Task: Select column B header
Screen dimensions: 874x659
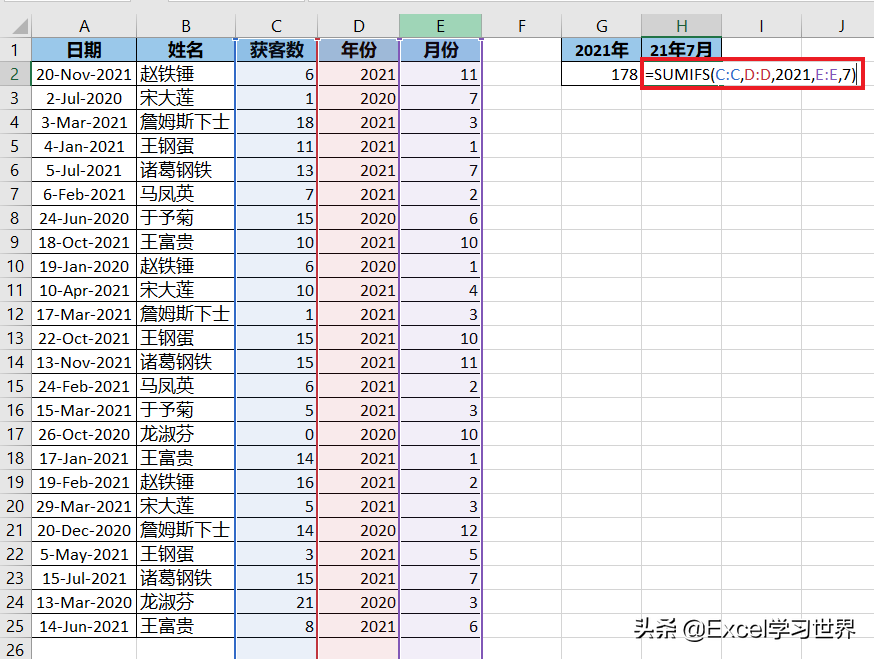Action: [x=186, y=26]
